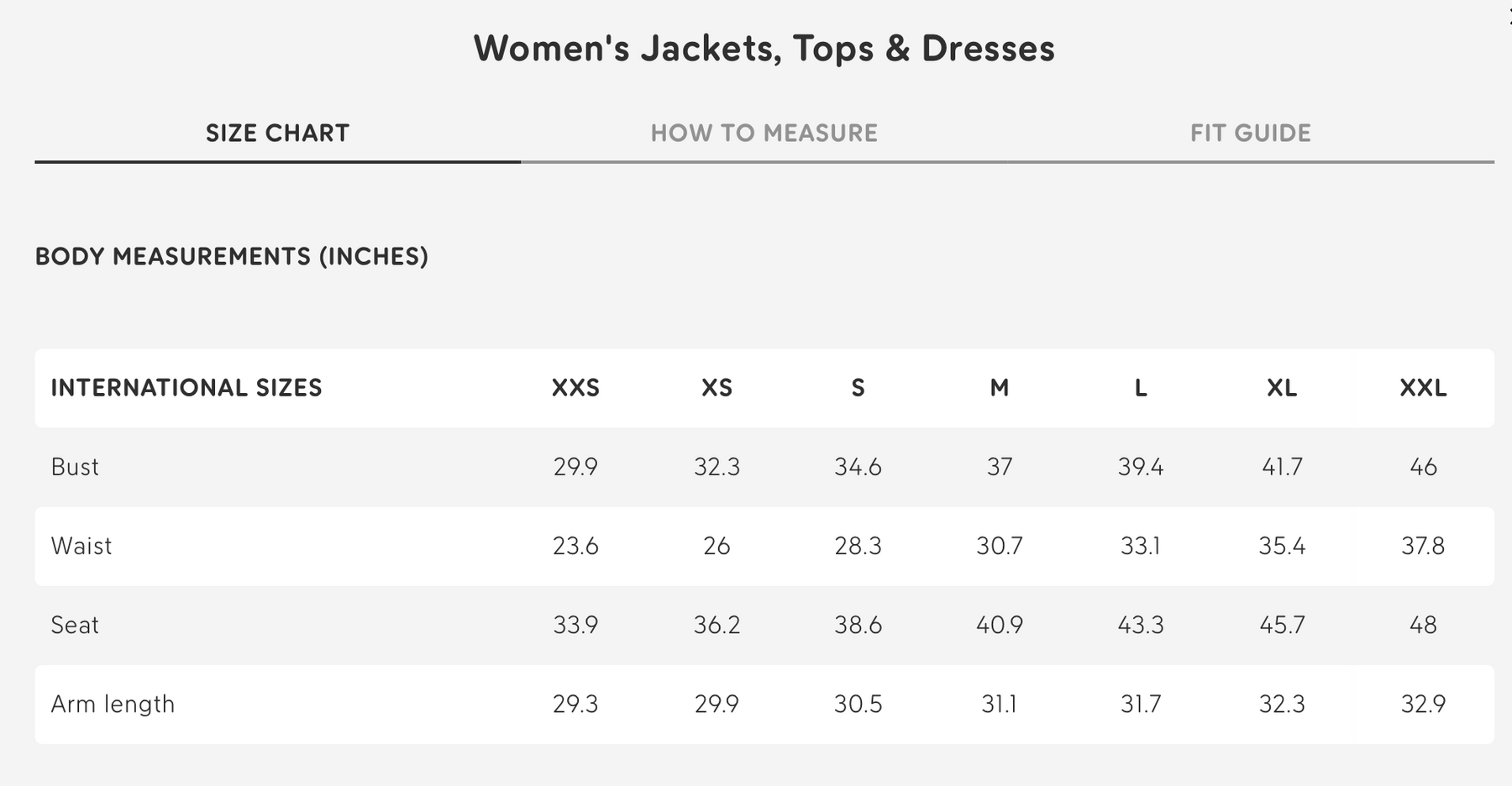Select the XXL size column header
This screenshot has height=786, width=1512.
point(1423,388)
